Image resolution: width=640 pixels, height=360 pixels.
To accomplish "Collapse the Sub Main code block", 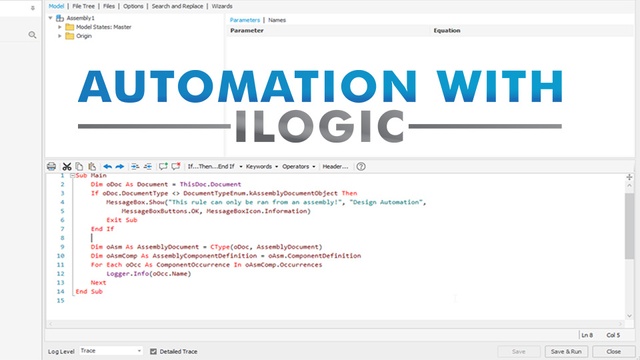I will pyautogui.click(x=72, y=176).
